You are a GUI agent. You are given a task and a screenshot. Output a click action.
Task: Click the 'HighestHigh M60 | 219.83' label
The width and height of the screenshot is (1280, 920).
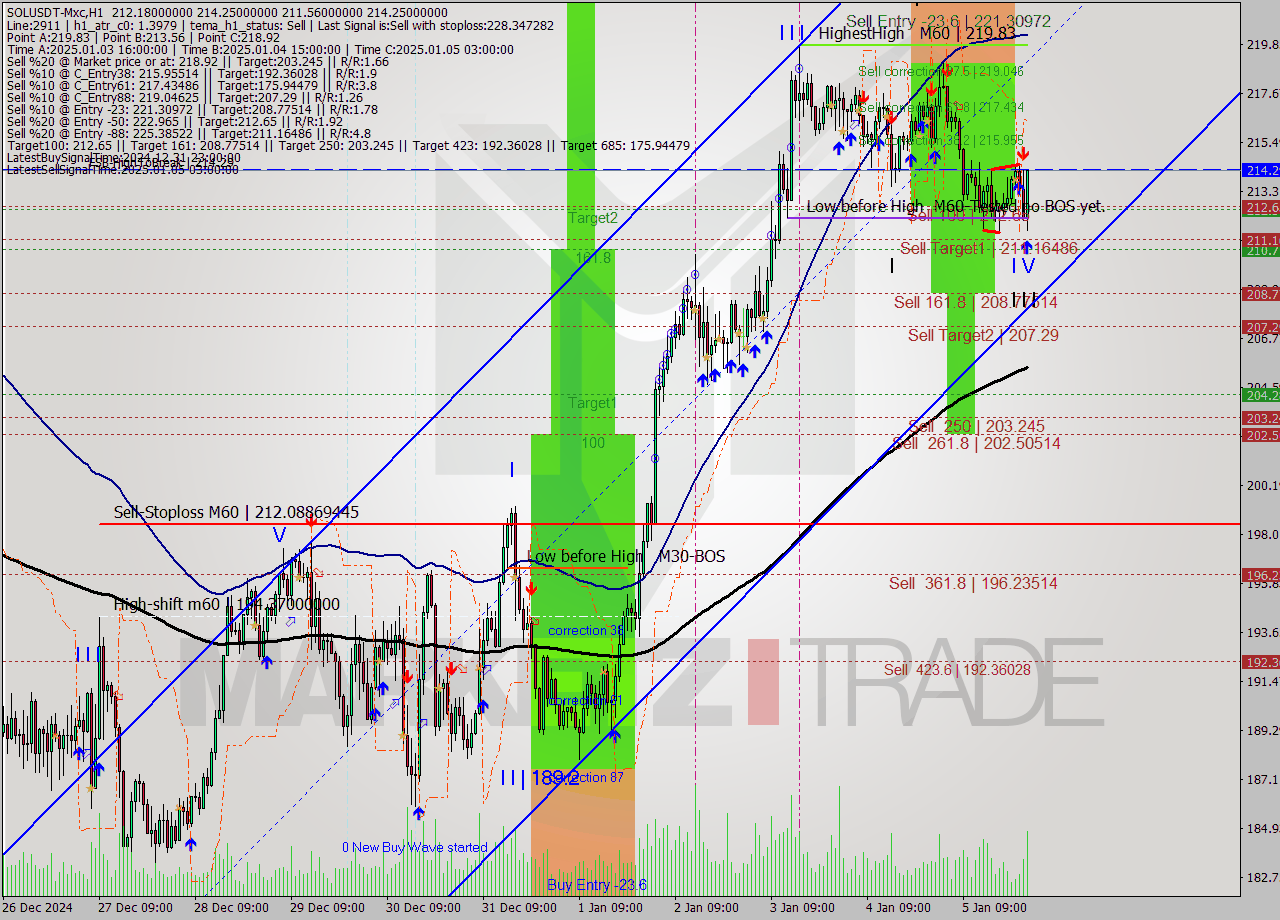[x=916, y=34]
